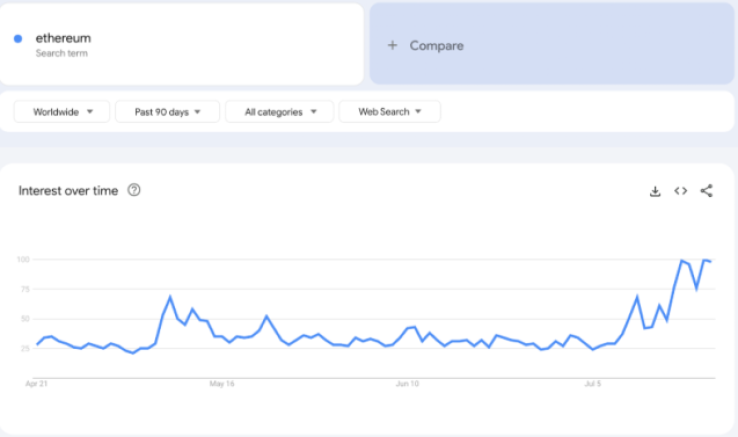Expand the Worldwide region dropdown

point(61,112)
